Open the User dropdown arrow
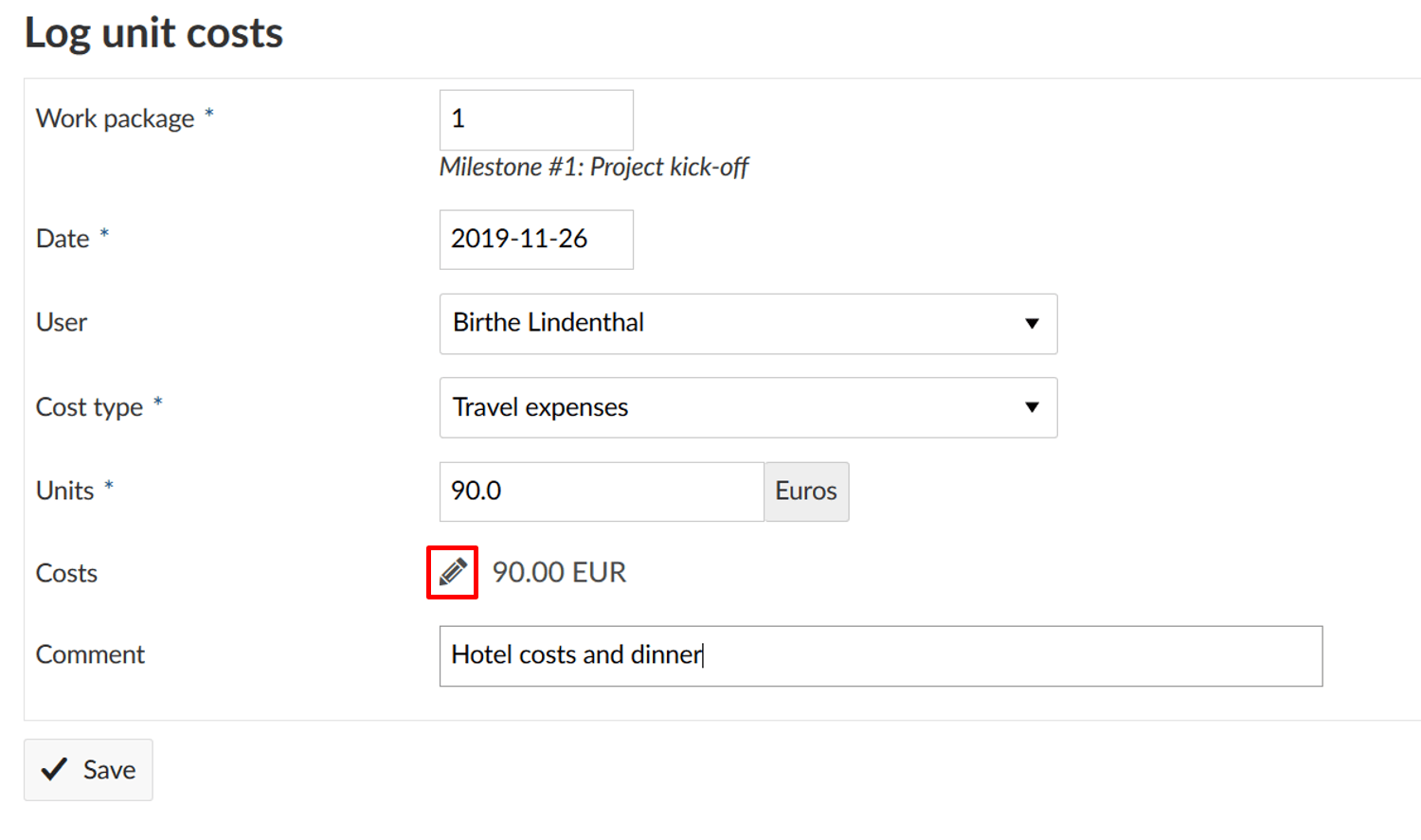This screenshot has height=840, width=1421. (1033, 324)
